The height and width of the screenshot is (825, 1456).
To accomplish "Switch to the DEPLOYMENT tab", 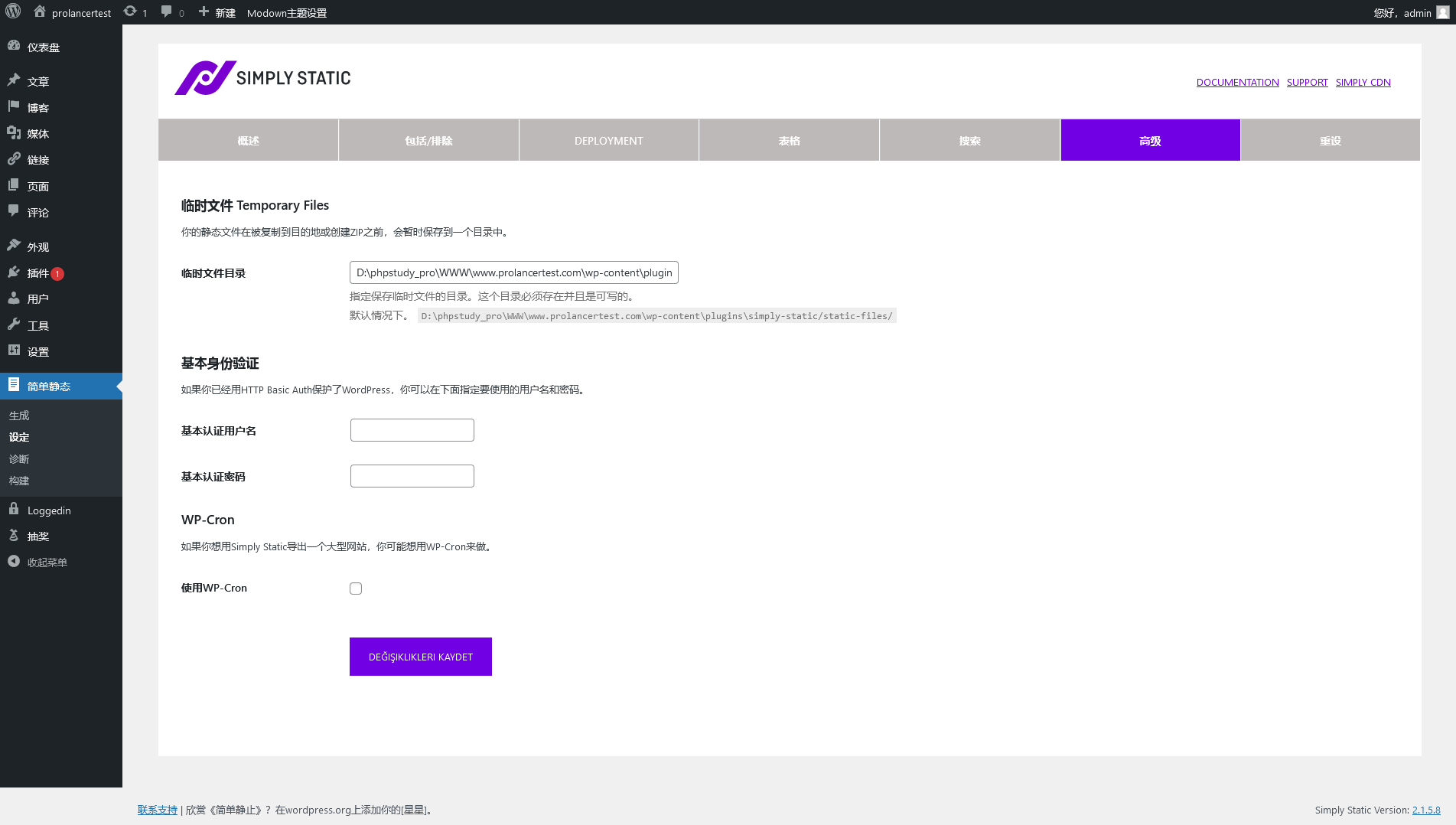I will [608, 141].
